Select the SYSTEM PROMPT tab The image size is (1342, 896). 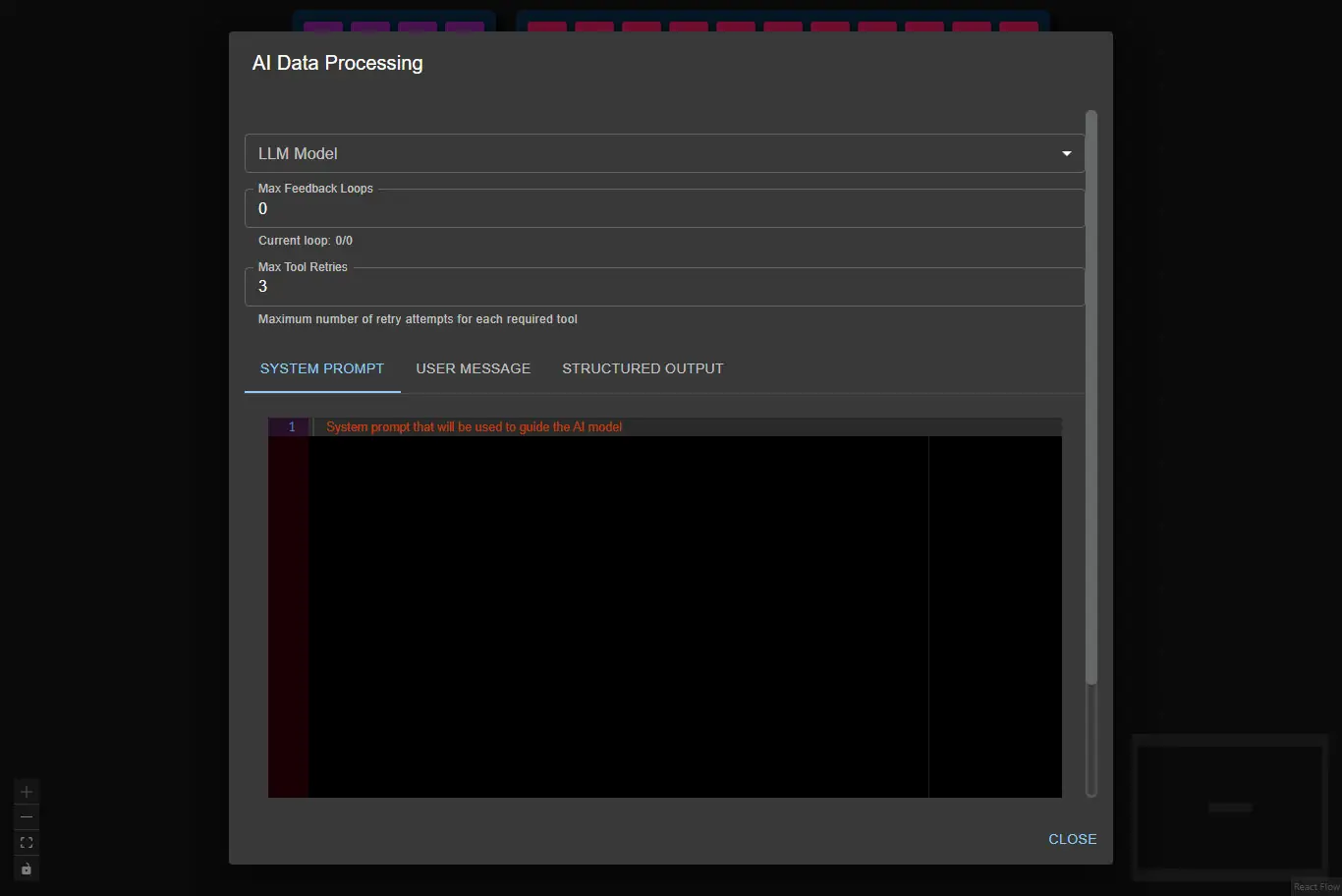[x=322, y=368]
